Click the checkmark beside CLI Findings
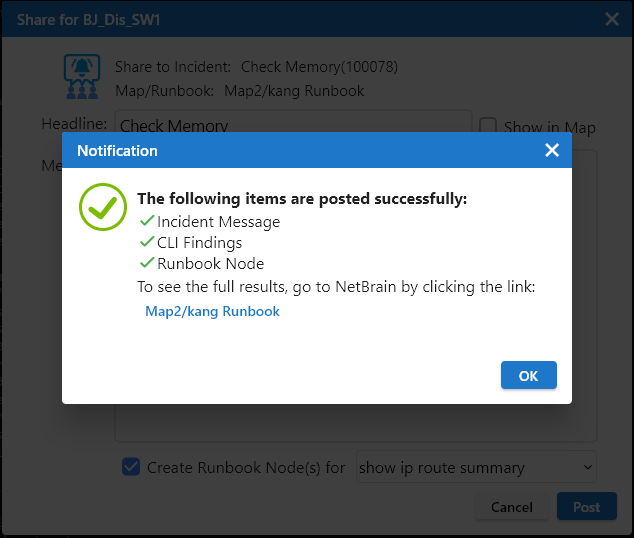Viewport: 634px width, 538px height. (x=146, y=242)
